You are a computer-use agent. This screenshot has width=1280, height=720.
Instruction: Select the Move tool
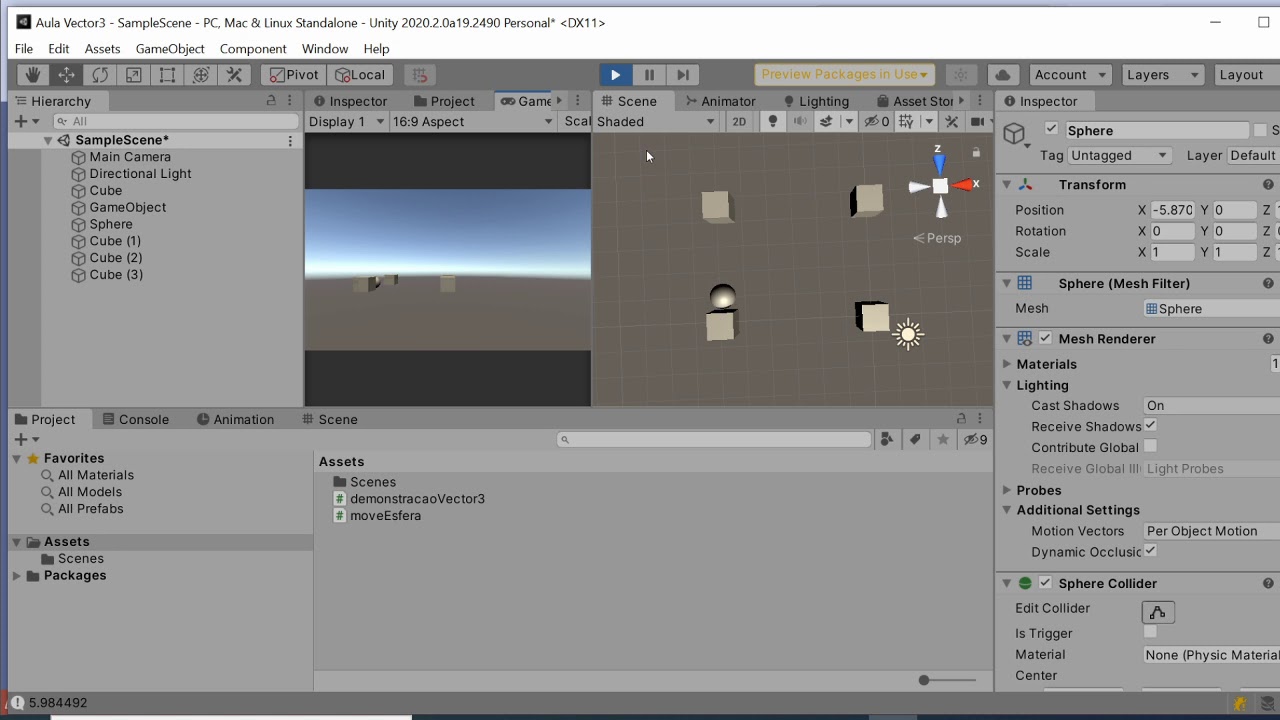pos(66,75)
